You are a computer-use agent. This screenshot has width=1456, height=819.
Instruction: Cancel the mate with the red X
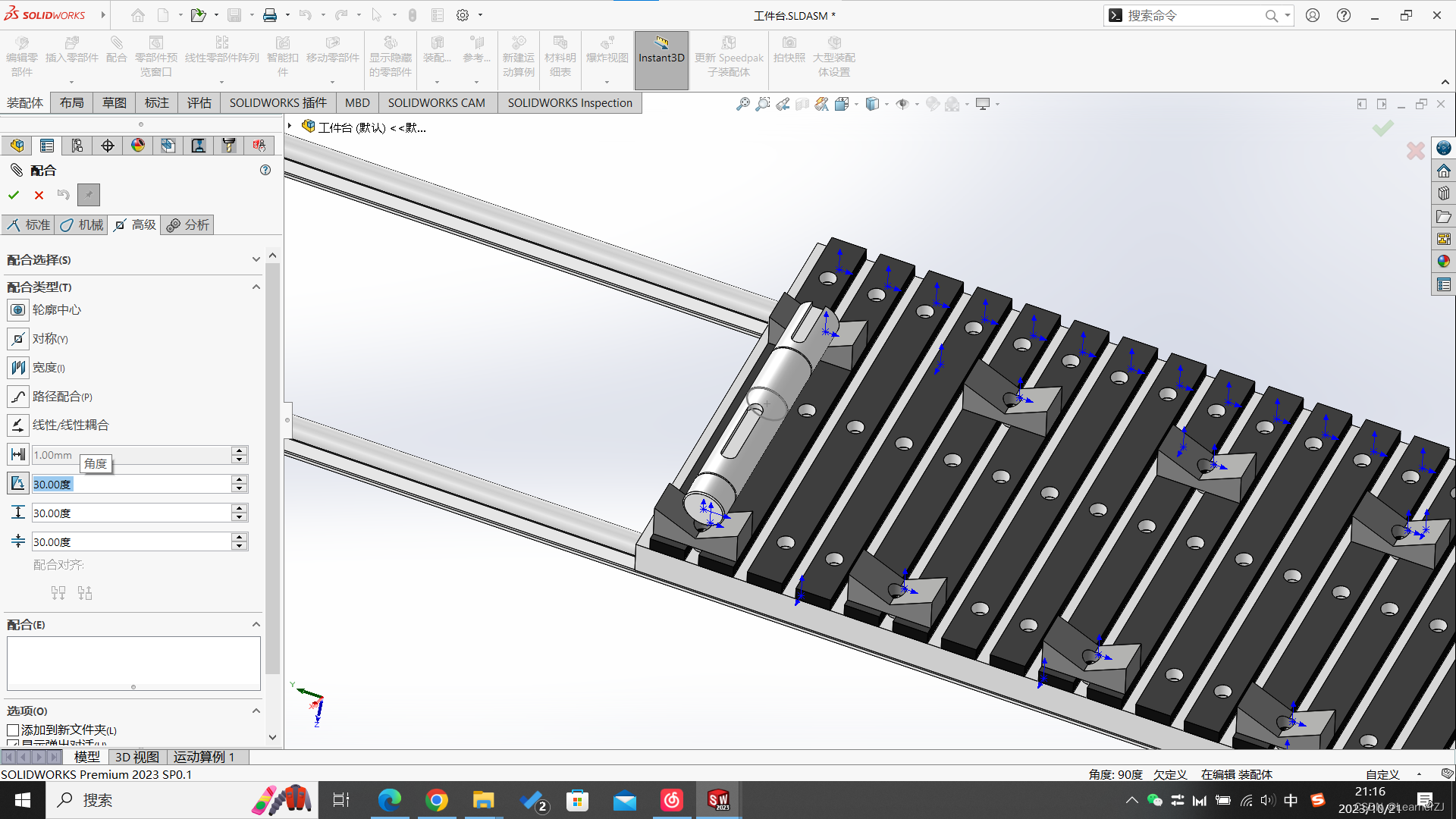39,195
